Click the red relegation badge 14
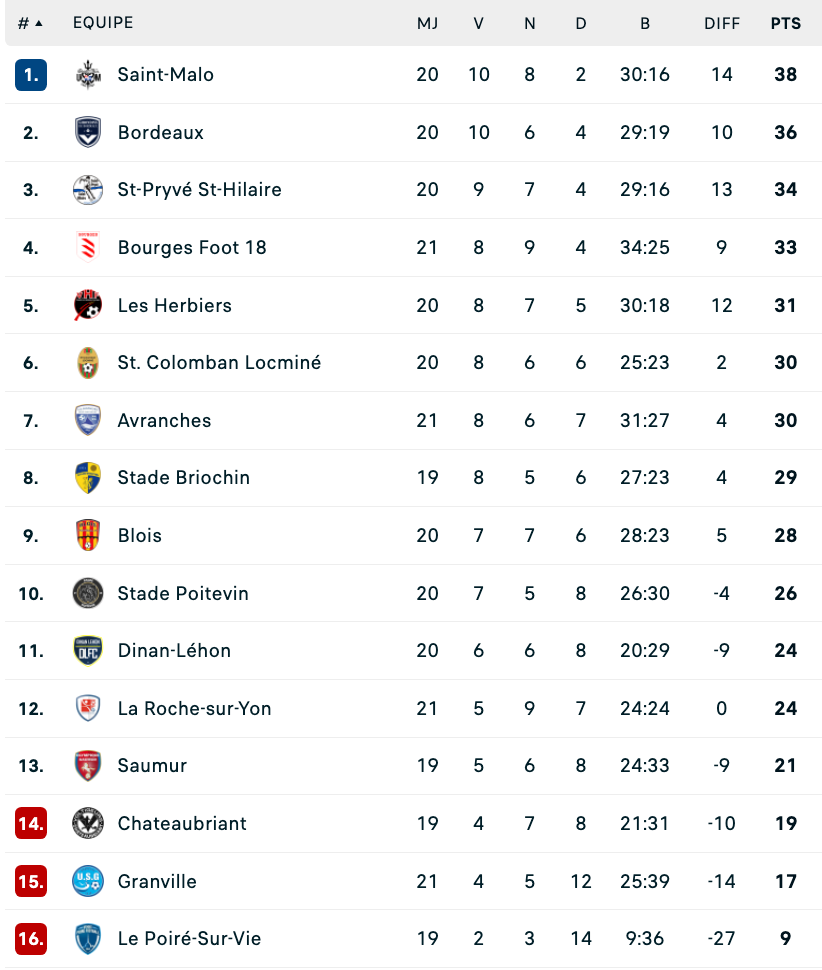 pos(31,823)
